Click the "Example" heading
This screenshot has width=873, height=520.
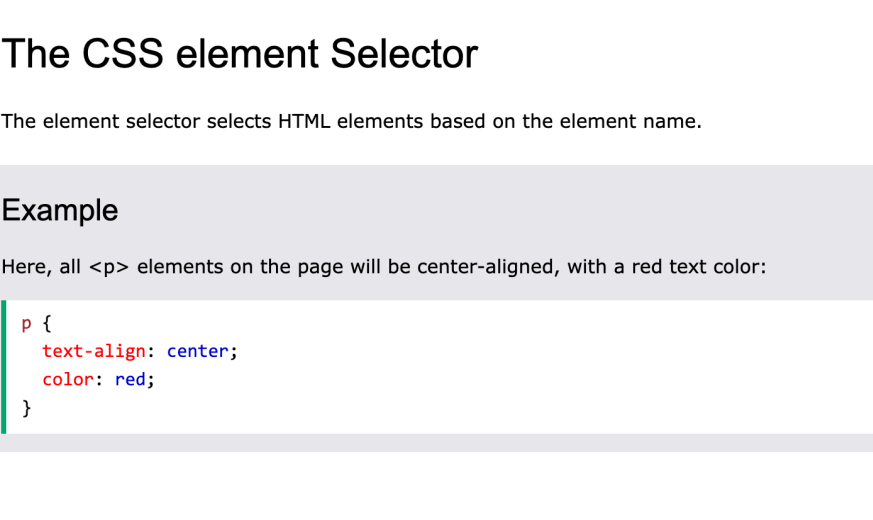[60, 210]
